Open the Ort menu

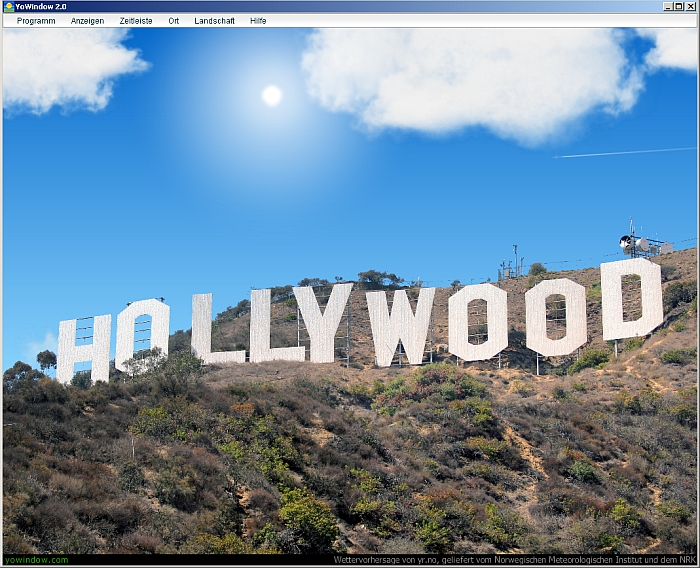tap(174, 21)
